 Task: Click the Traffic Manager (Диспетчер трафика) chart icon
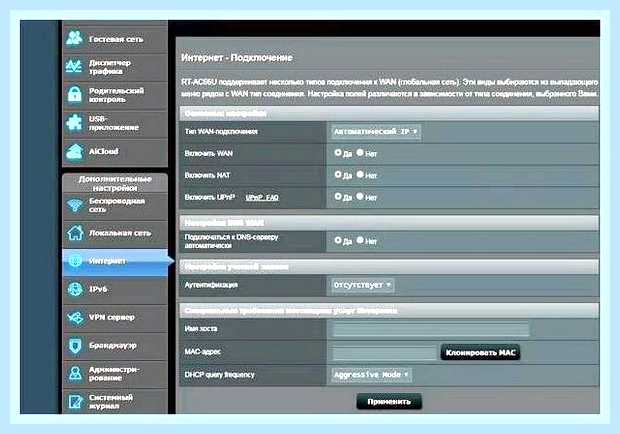click(x=74, y=66)
